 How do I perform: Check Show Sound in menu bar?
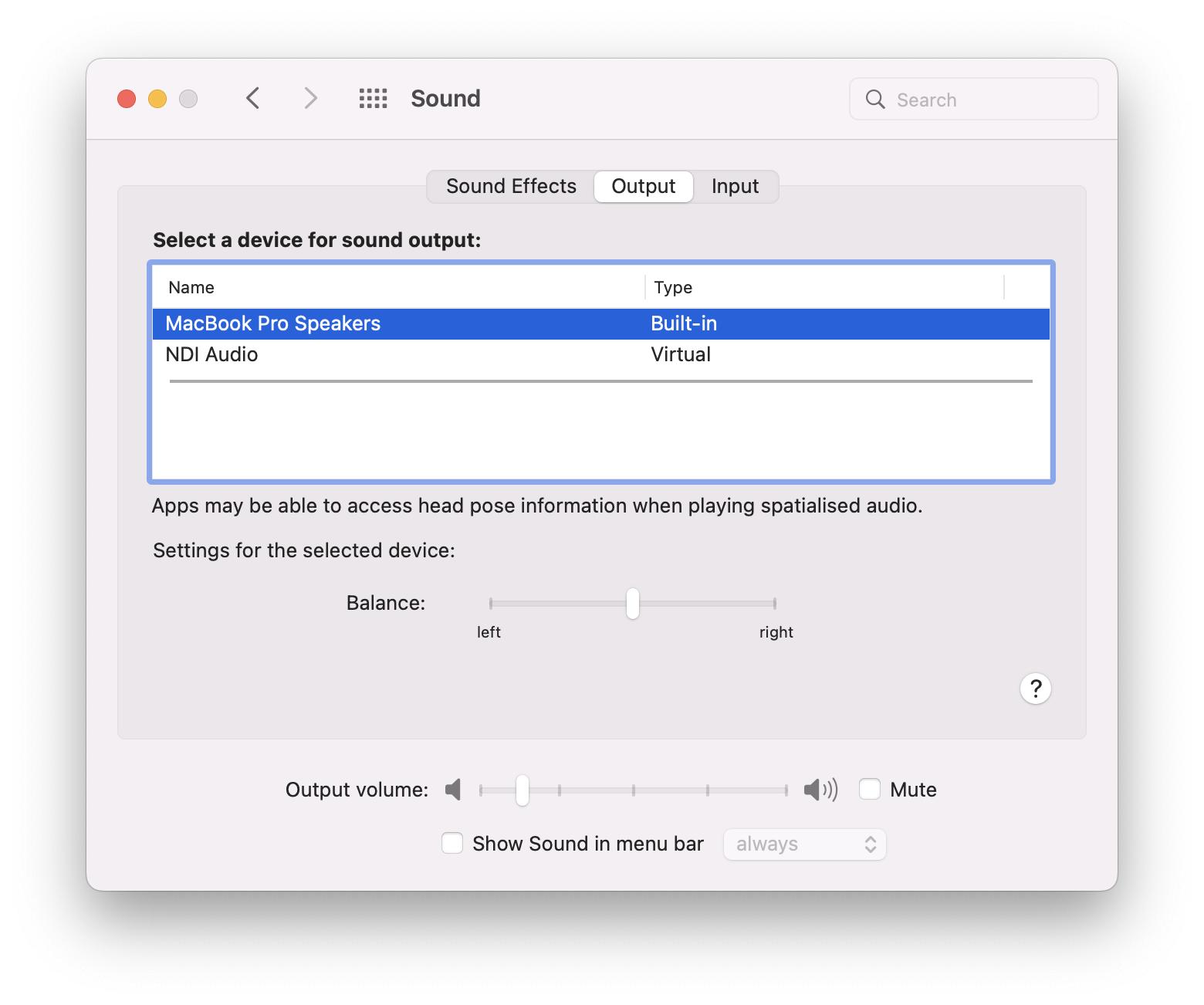tap(452, 843)
